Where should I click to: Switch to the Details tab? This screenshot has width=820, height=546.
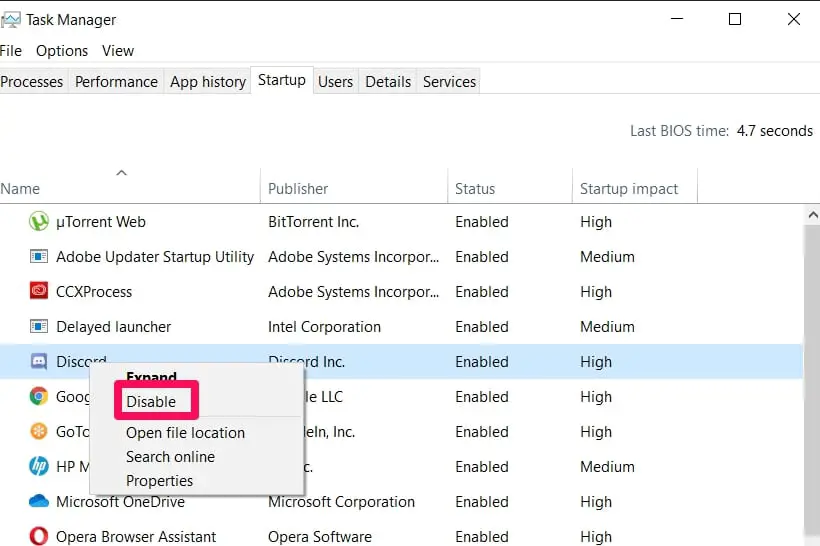click(x=388, y=82)
